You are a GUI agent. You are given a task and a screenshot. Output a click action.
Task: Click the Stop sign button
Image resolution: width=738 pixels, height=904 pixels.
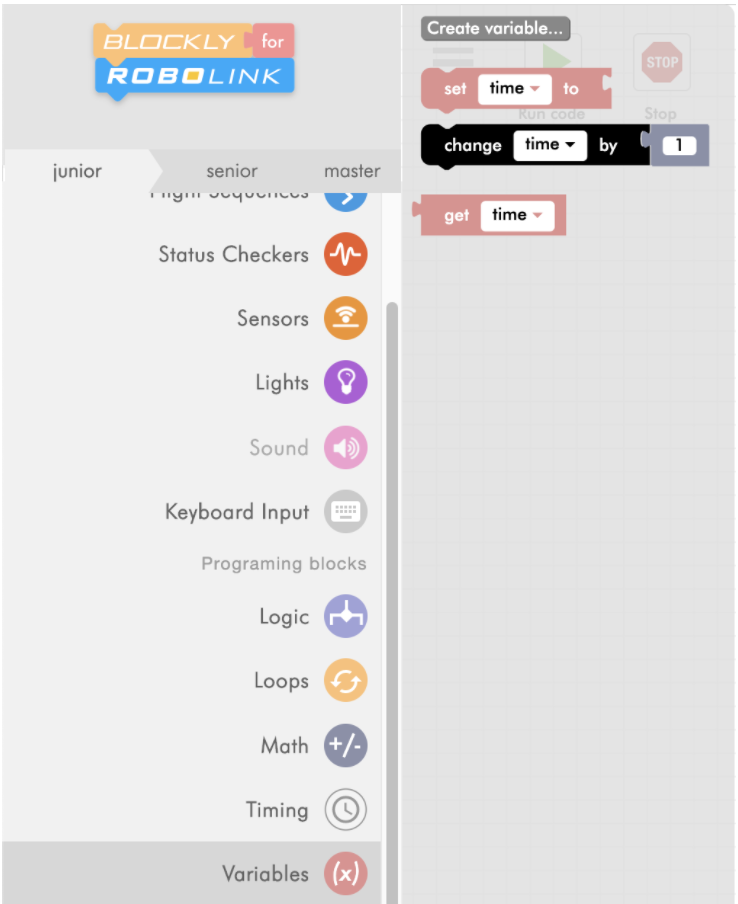coord(662,62)
